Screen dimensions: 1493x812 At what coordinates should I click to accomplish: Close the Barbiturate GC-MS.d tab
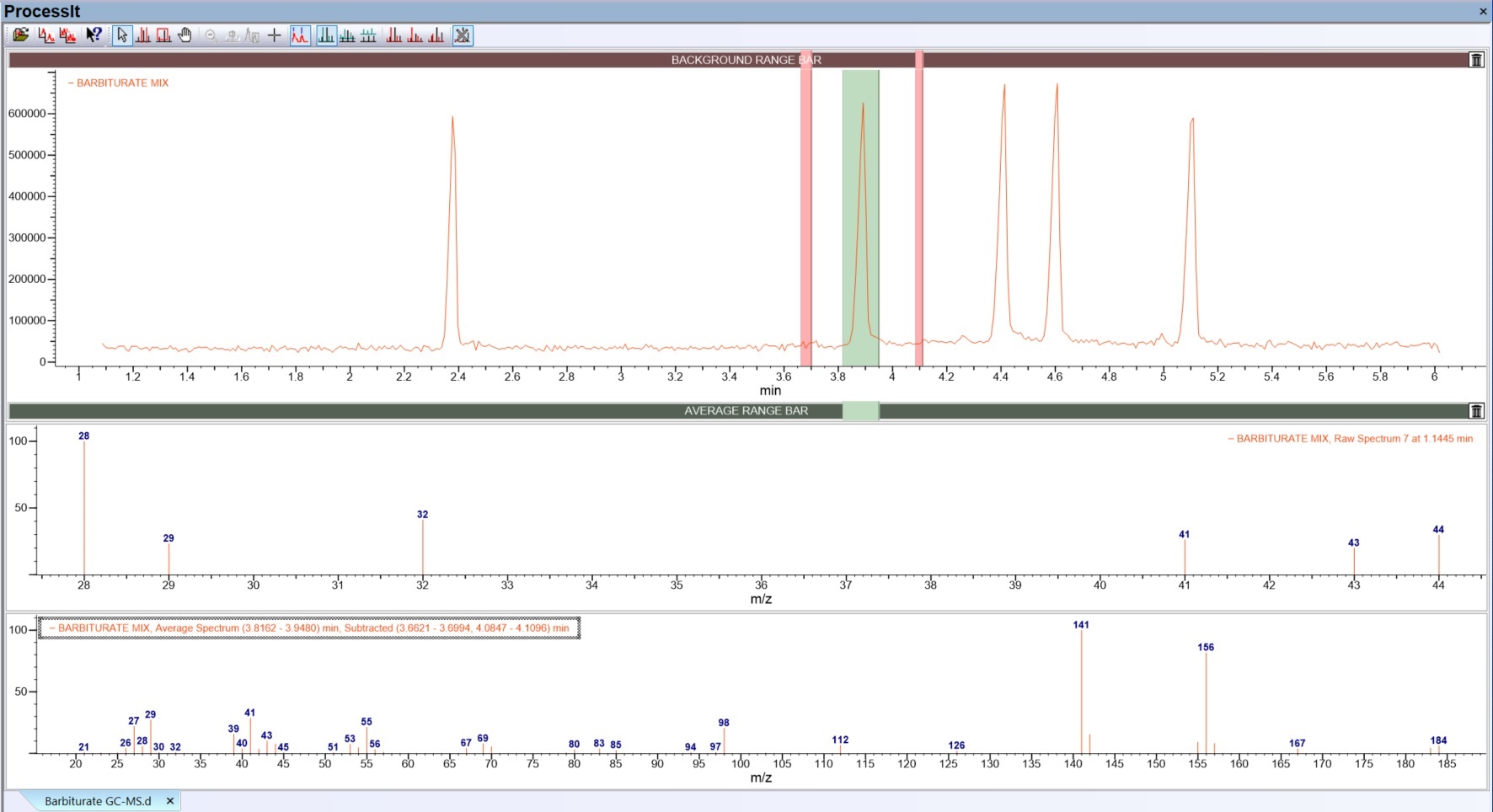170,801
